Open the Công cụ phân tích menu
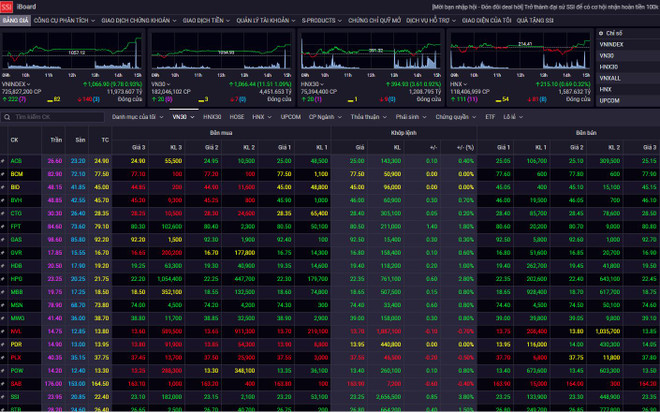This screenshot has height=413, width=660. (x=63, y=19)
